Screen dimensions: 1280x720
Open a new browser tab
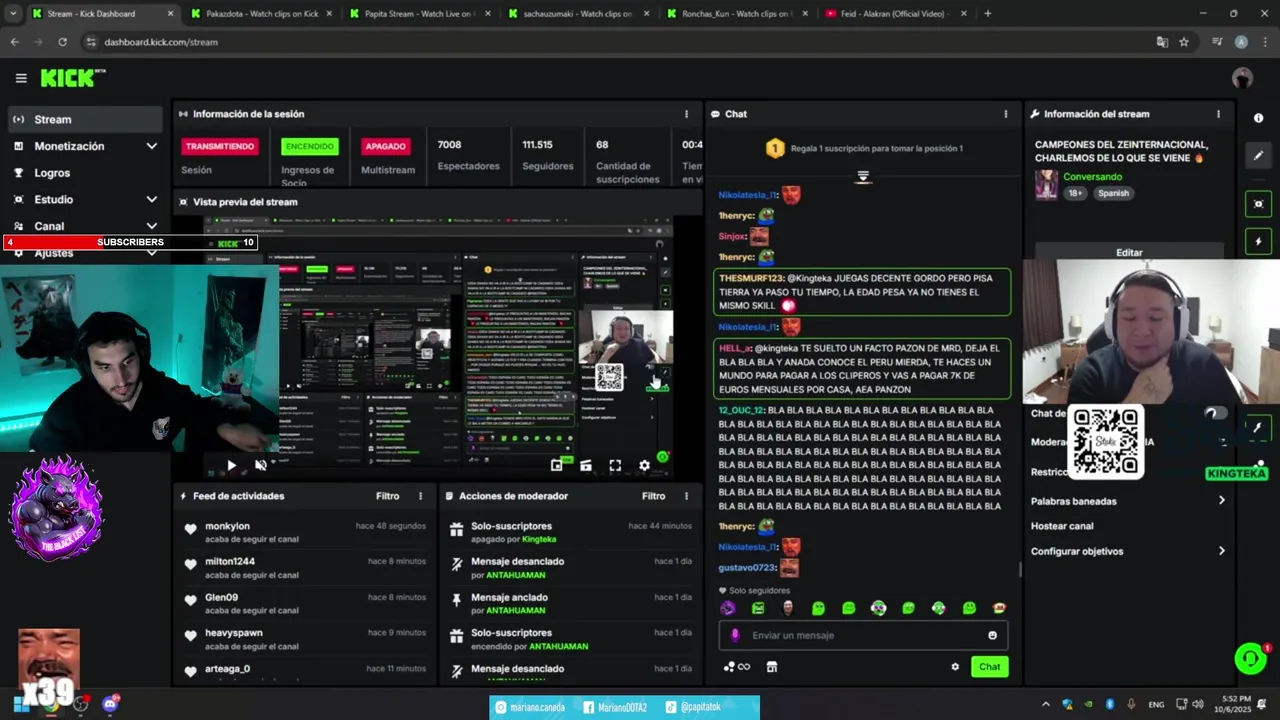point(988,14)
